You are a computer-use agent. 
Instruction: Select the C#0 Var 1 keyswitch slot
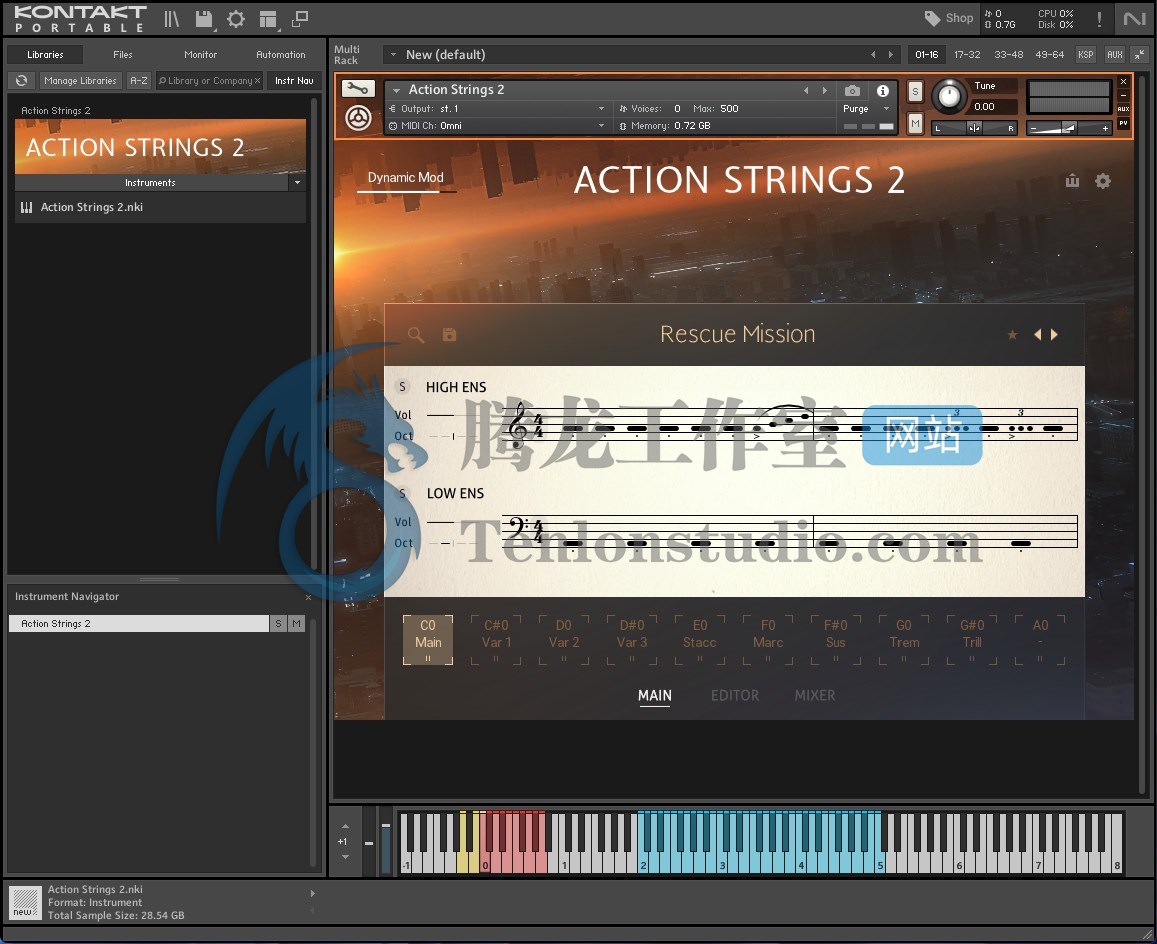(x=496, y=640)
